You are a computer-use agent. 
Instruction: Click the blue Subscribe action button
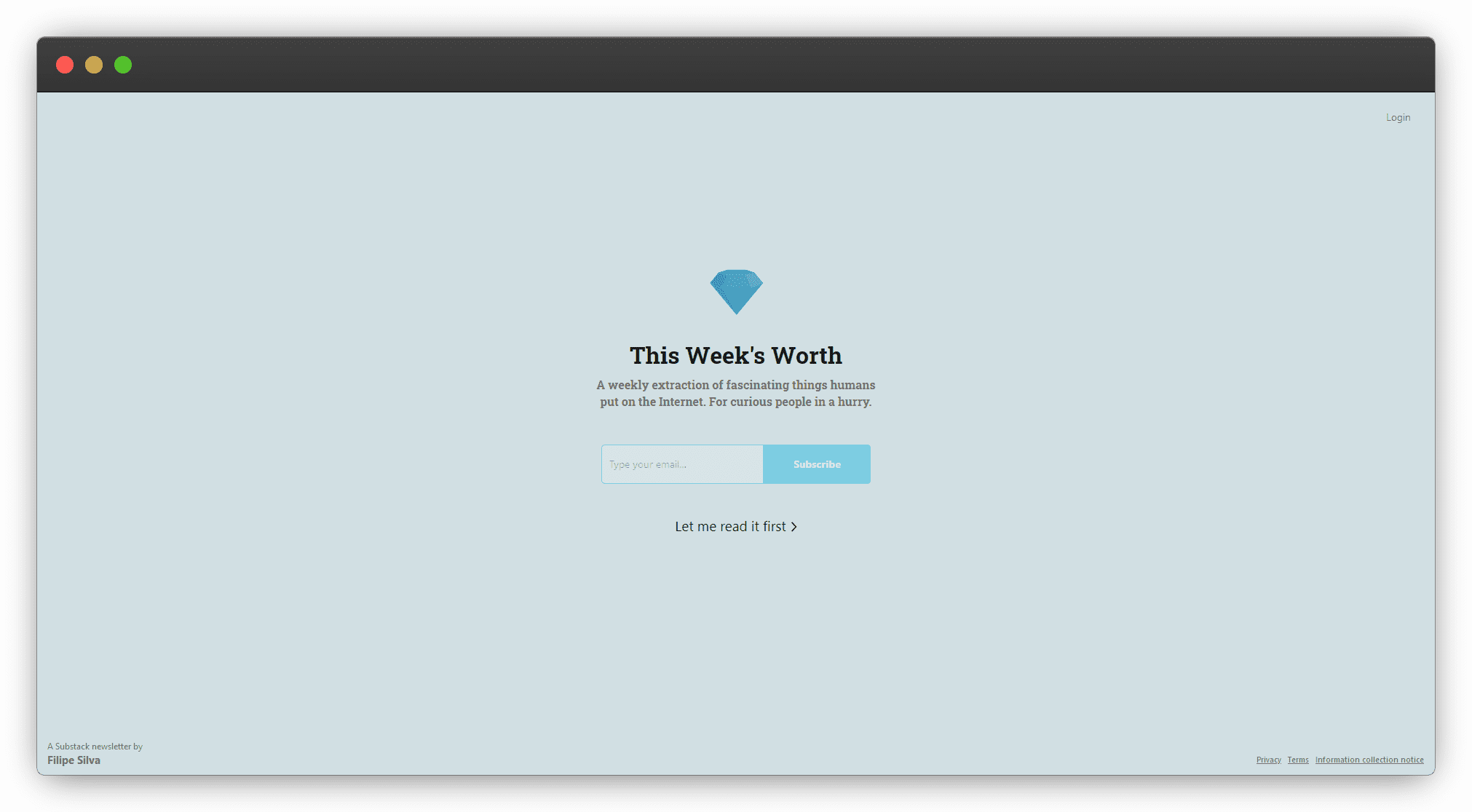click(816, 464)
